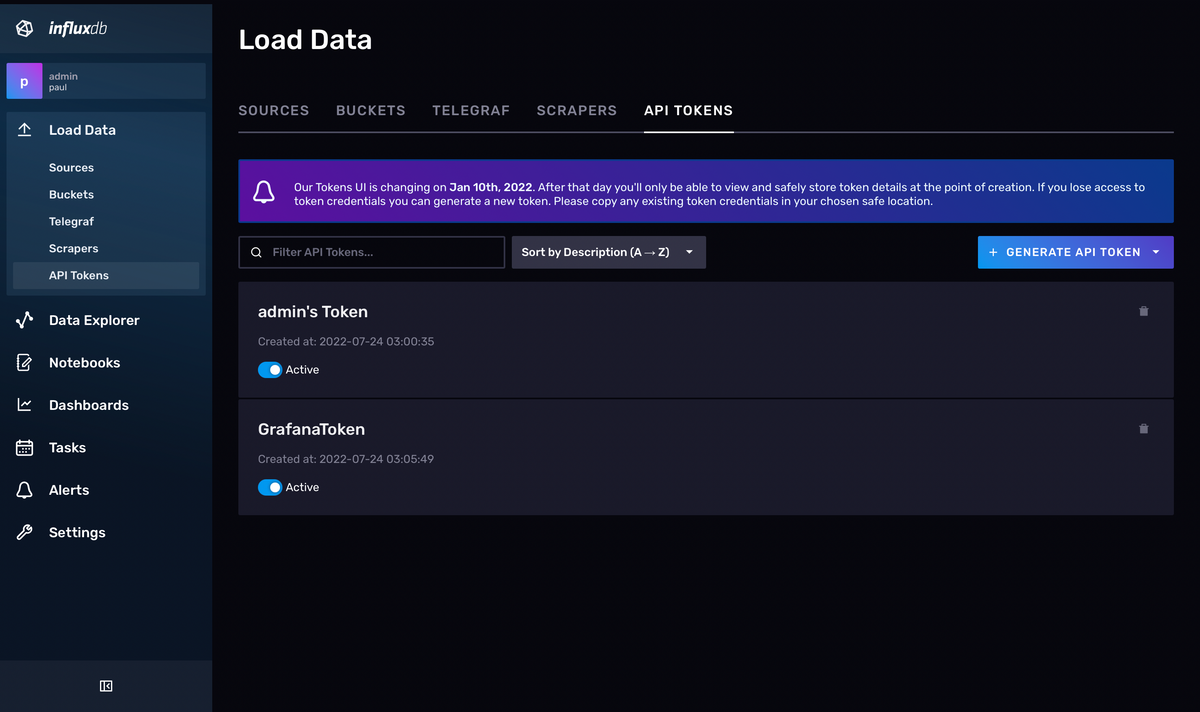Open the Scrapers tab
This screenshot has width=1200, height=712.
576,111
